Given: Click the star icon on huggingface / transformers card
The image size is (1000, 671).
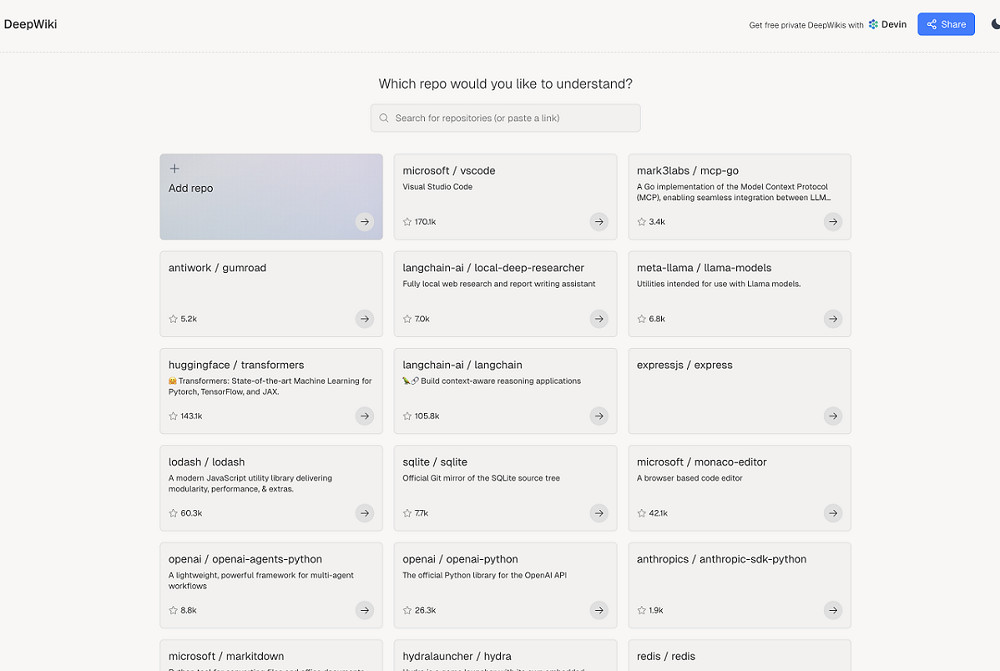Looking at the screenshot, I should coord(173,416).
